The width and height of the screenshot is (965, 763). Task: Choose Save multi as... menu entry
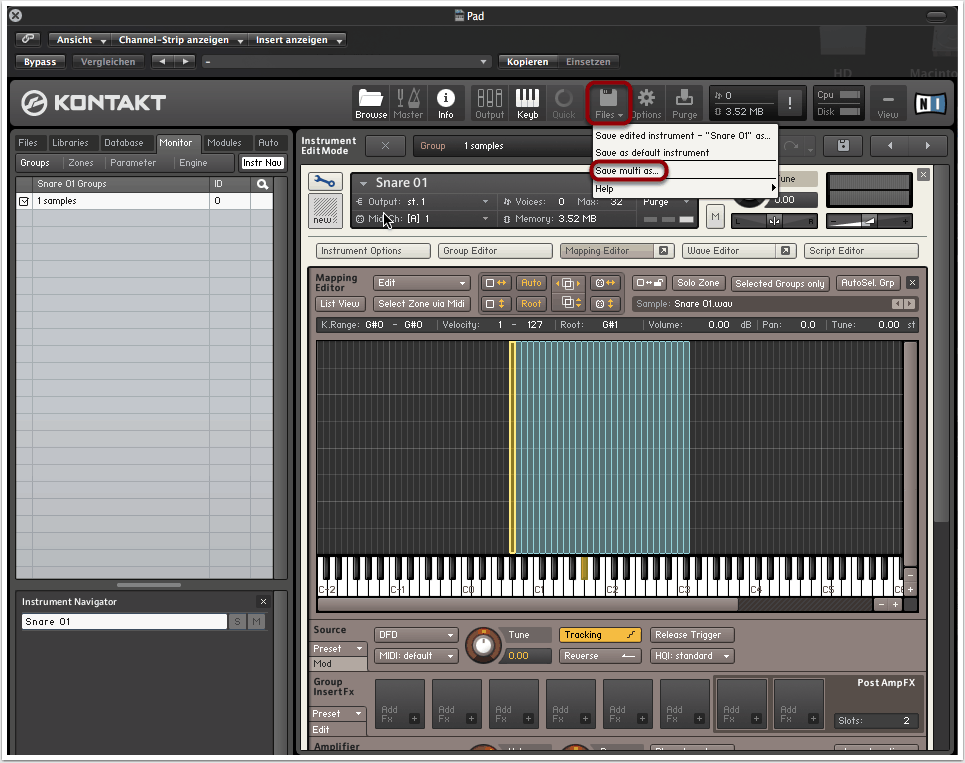pos(628,171)
